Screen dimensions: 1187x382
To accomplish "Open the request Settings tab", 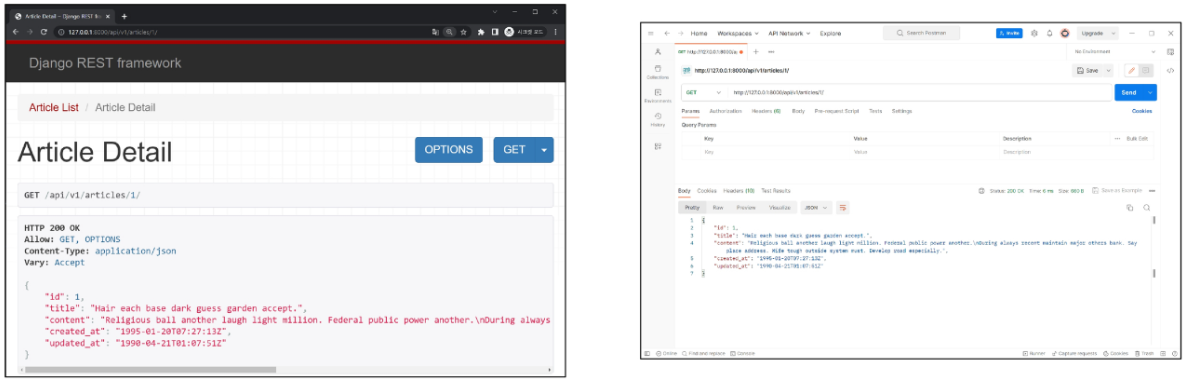I will (902, 111).
